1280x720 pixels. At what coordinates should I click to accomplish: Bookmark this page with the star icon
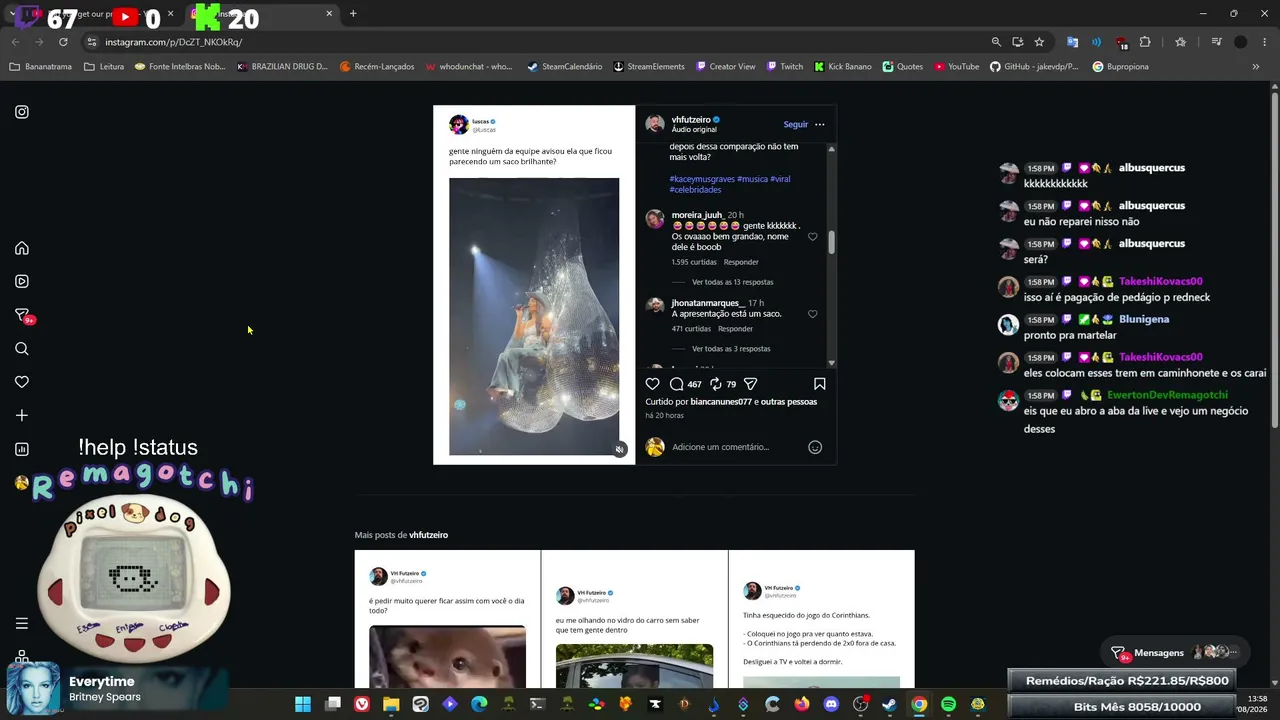[1039, 42]
